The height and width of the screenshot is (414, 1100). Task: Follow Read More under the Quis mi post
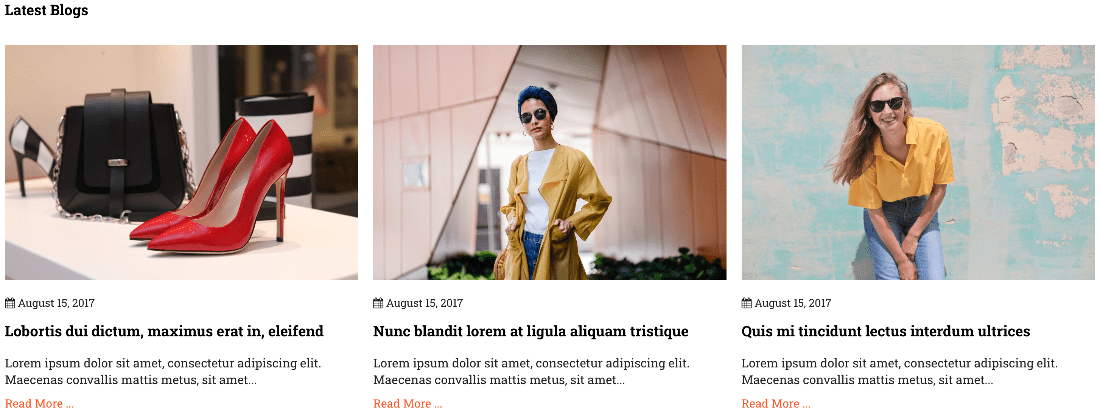pyautogui.click(x=776, y=403)
